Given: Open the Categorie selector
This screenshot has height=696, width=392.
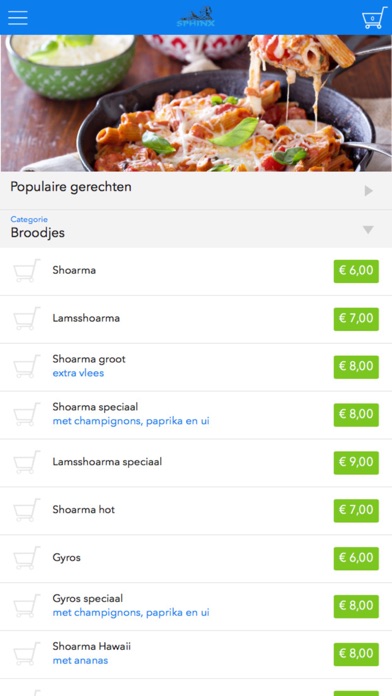Looking at the screenshot, I should (196, 229).
